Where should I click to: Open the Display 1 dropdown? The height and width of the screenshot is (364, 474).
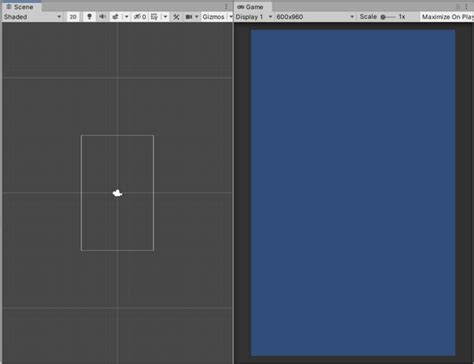(x=254, y=17)
